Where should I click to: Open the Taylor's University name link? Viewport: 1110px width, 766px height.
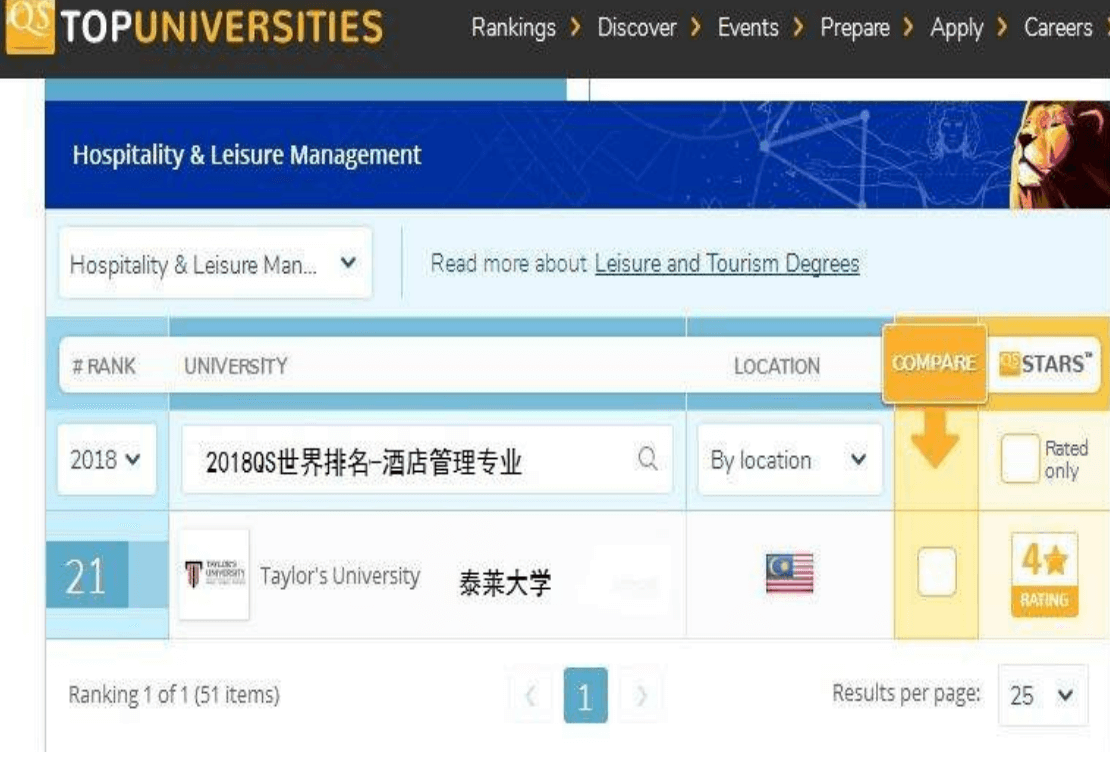pos(340,576)
